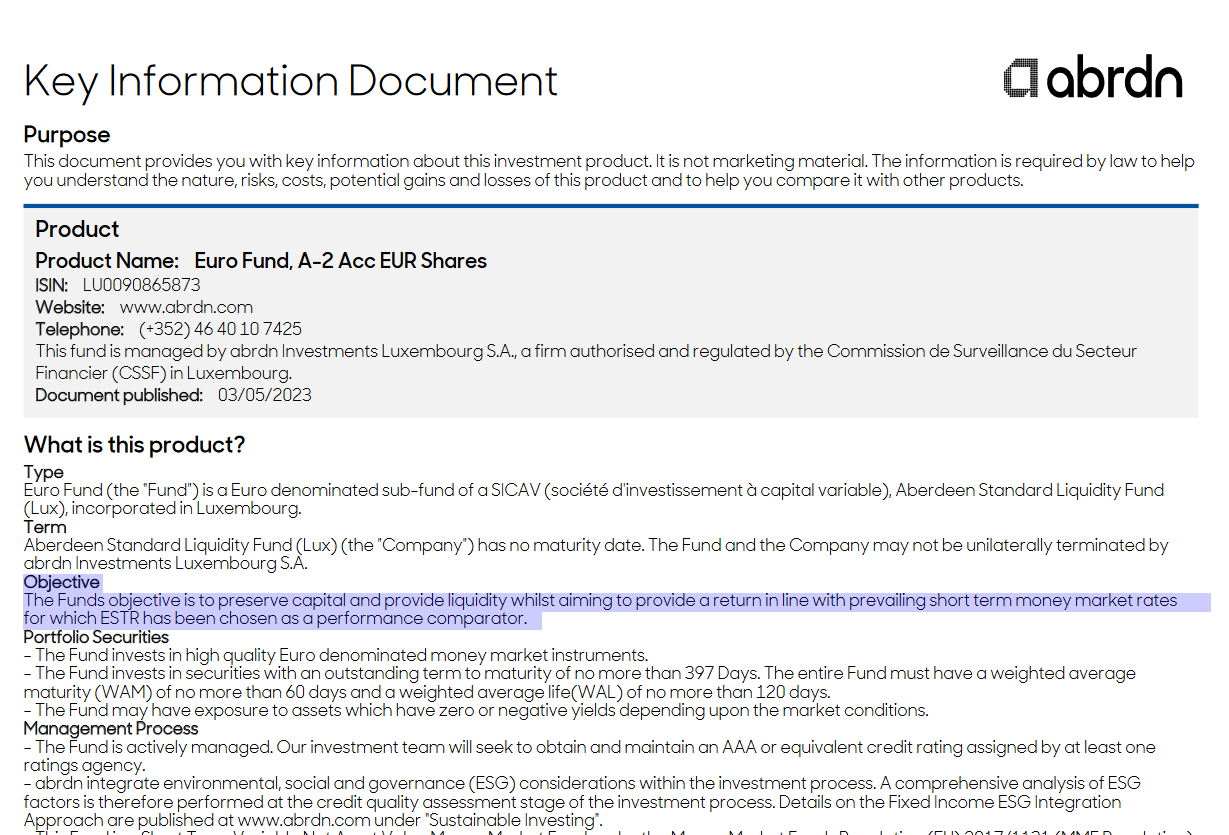Click the line "The Fund invests in high quality Euro"
Viewport: 1229px width, 835px height.
pyautogui.click(x=336, y=655)
